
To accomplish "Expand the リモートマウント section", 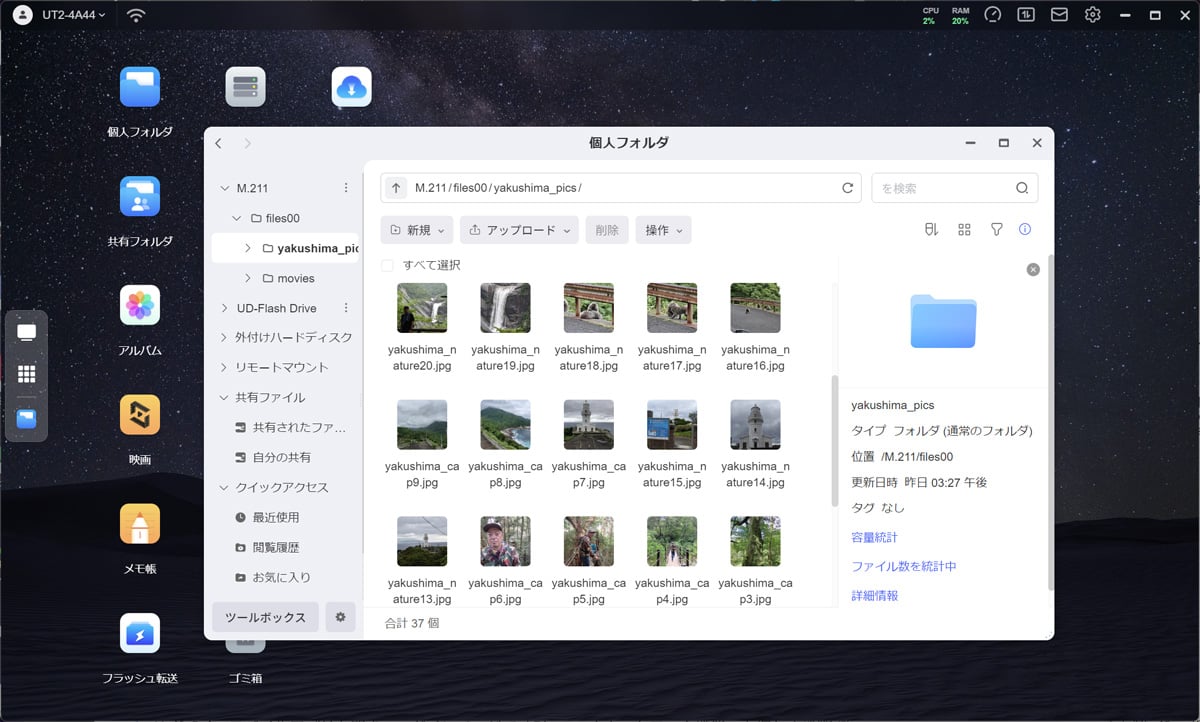I will point(224,368).
